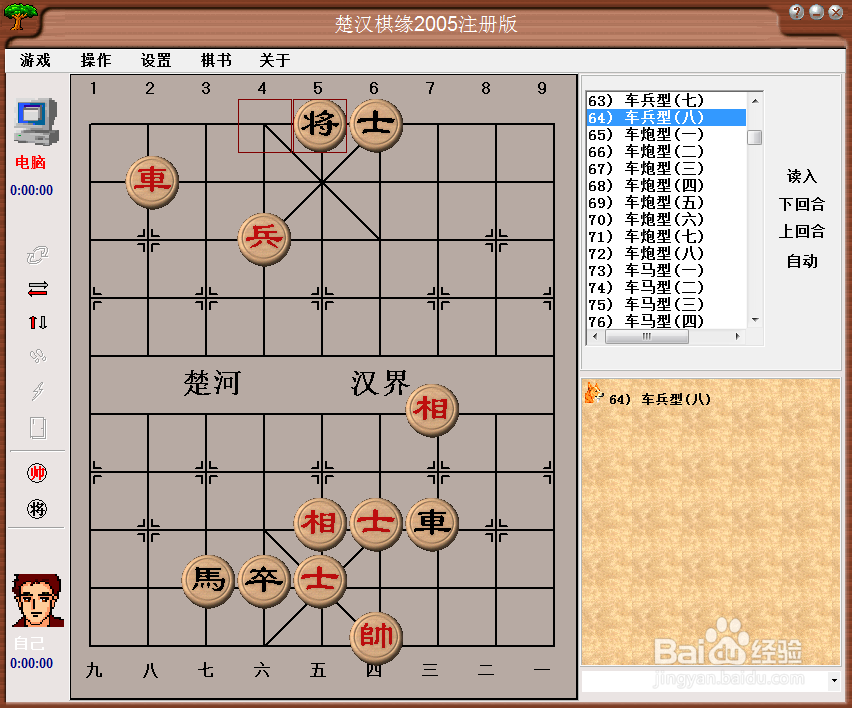Screen dimensions: 852x708
Task: Click the vertical scrollbar thumb of list
Action: click(755, 137)
